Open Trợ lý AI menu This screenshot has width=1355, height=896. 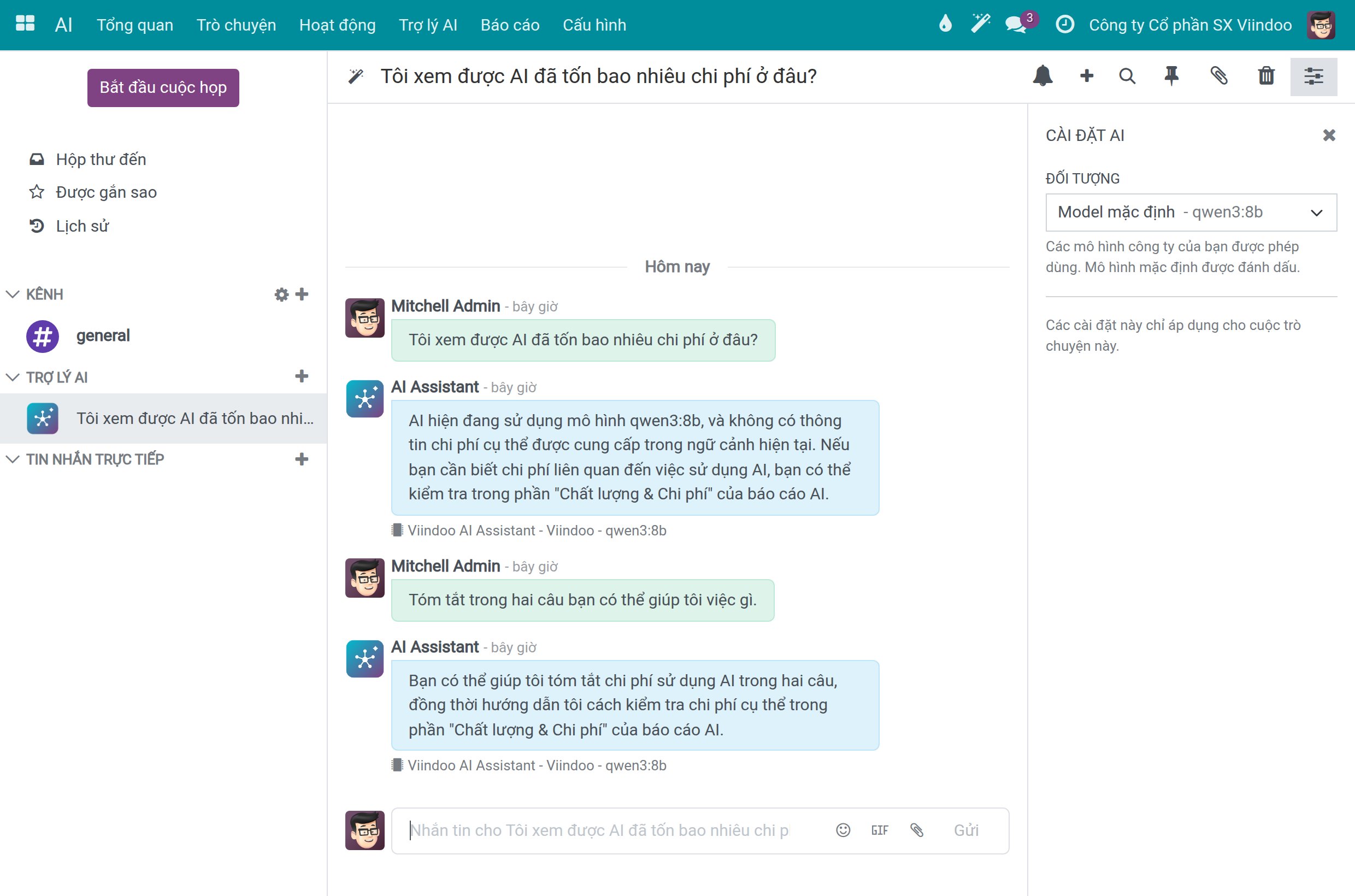click(x=428, y=25)
